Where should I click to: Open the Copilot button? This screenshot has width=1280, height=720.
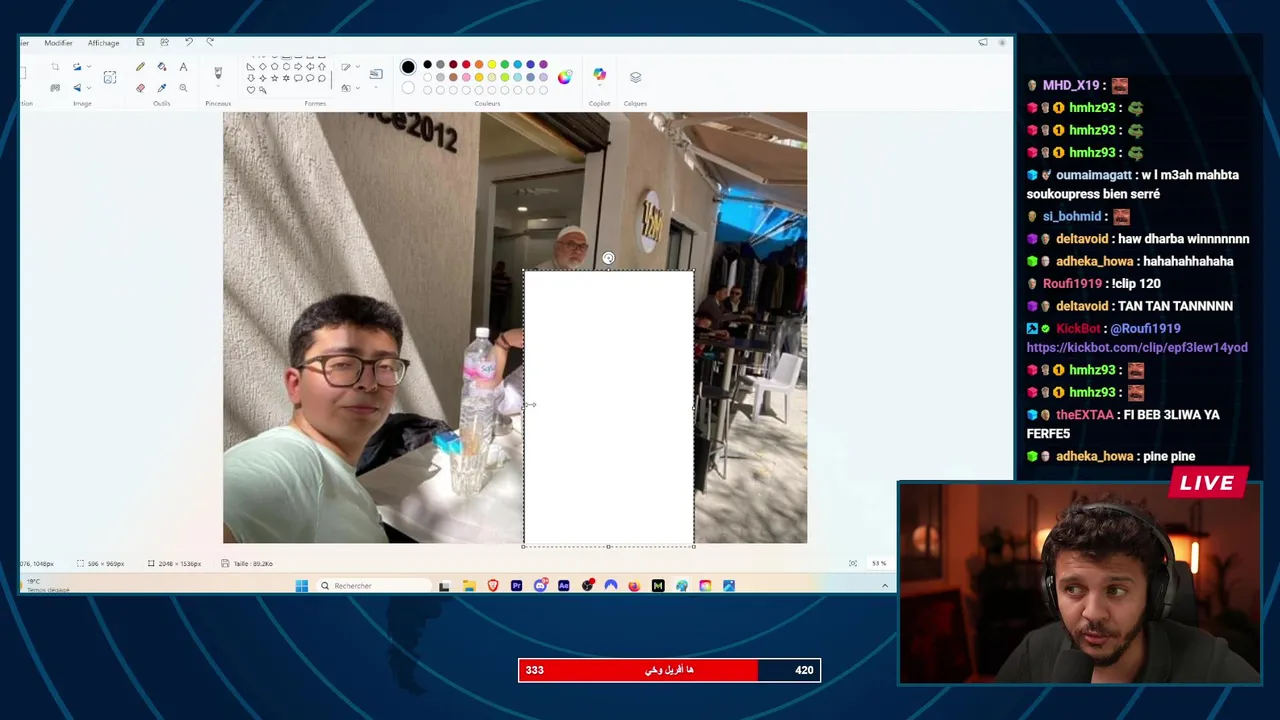pos(599,75)
